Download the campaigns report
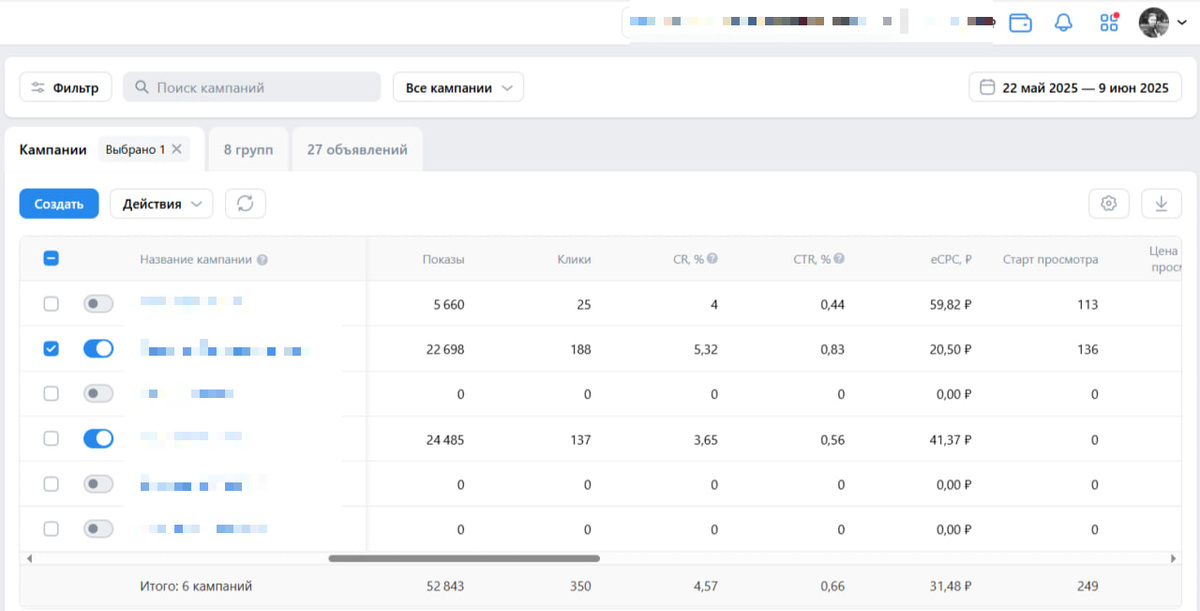The image size is (1200, 611). 1161,203
